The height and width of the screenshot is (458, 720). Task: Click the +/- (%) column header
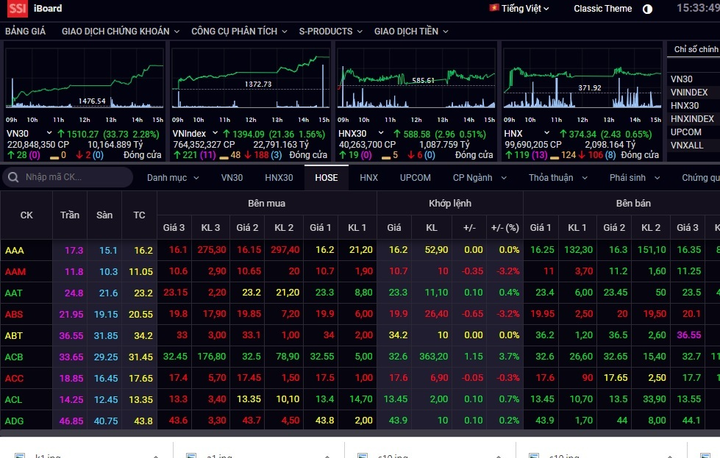click(x=505, y=228)
